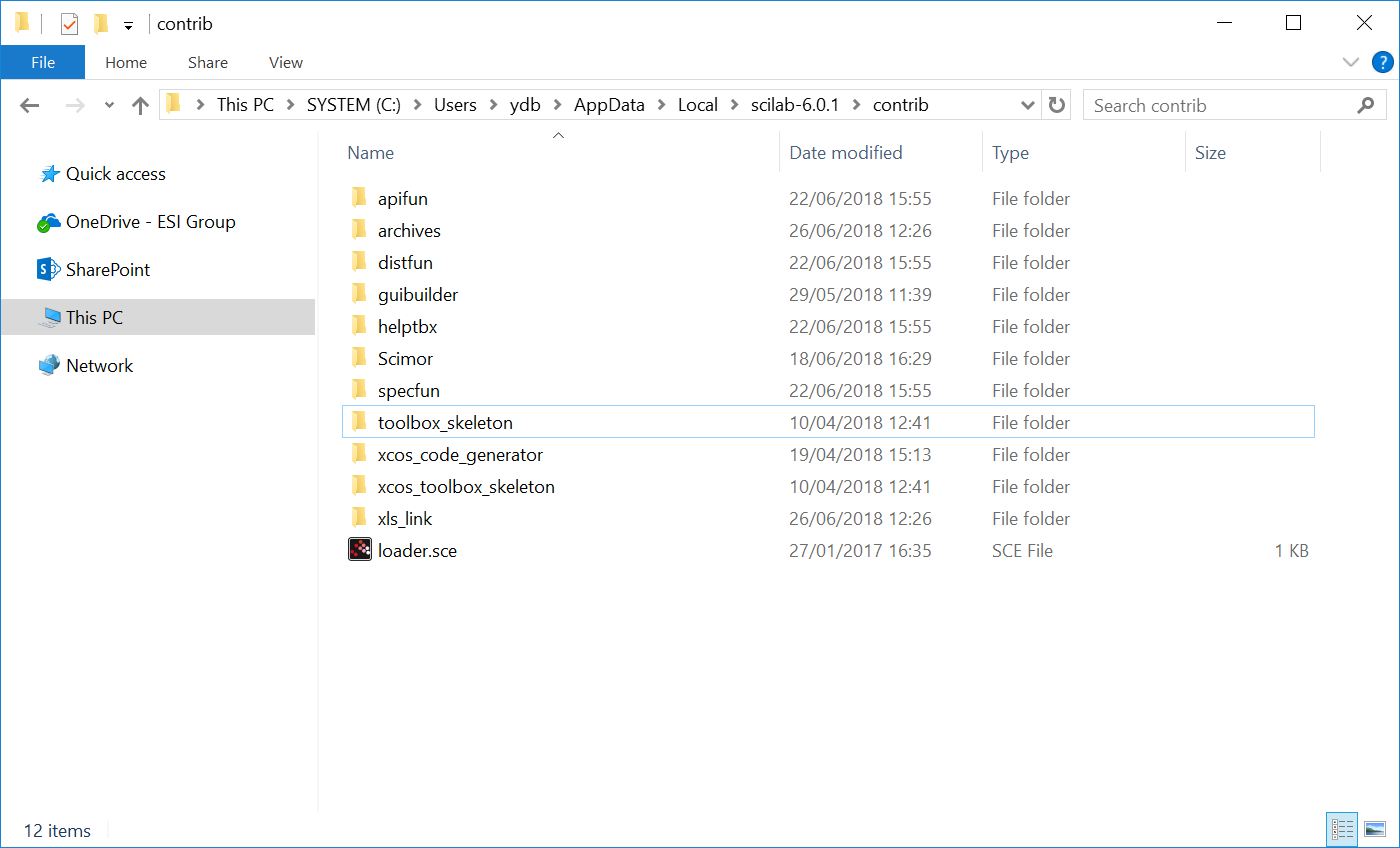Navigate to AppData breadcrumb
The height and width of the screenshot is (848, 1400).
609,105
